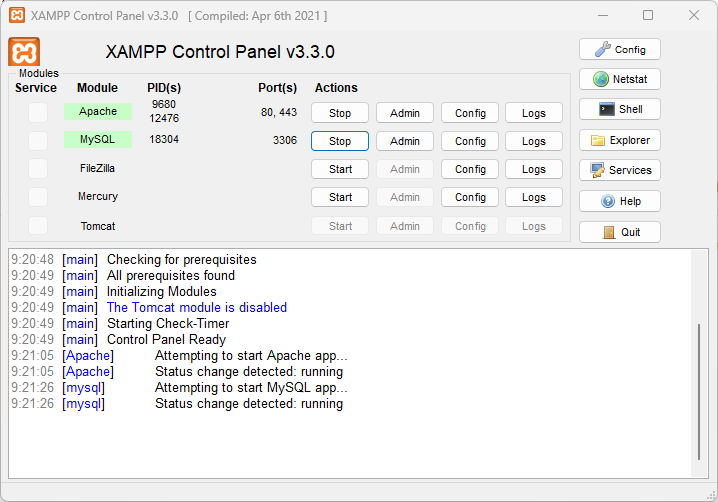Open Help with the question mark icon
Viewport: 718px width, 502px height.
coord(619,201)
